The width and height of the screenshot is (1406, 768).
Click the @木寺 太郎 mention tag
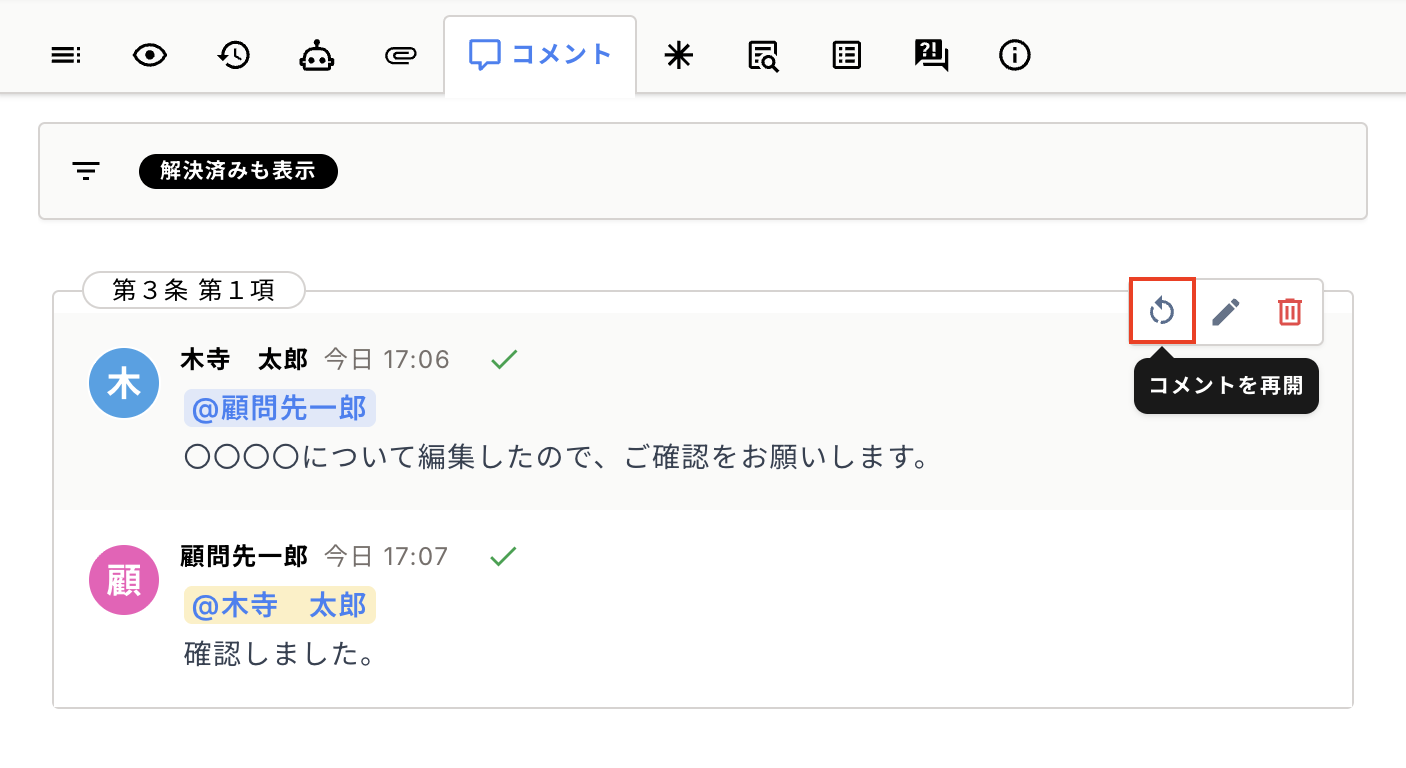[x=280, y=605]
